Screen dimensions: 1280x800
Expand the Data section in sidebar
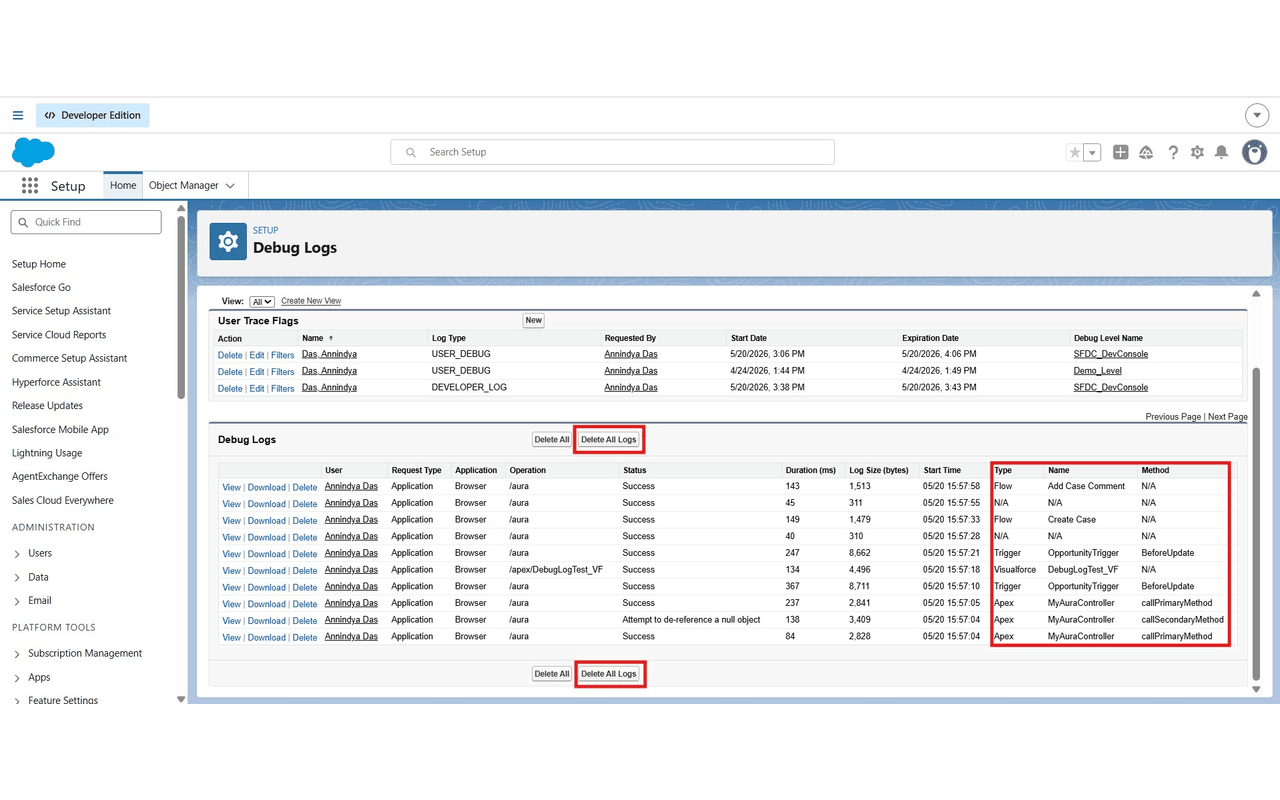[18, 577]
